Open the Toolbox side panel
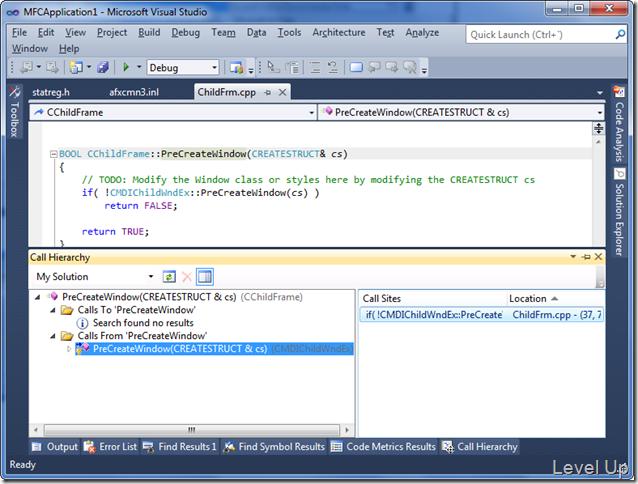 [x=14, y=112]
